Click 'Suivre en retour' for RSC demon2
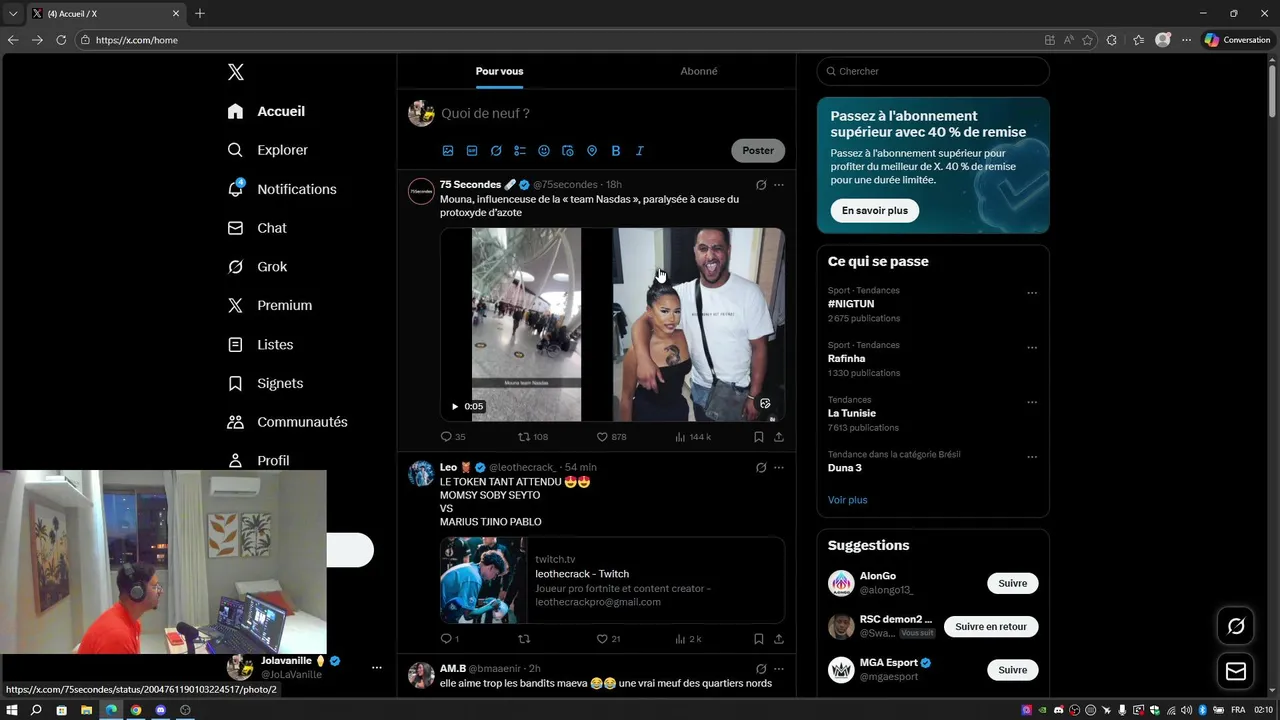Screen dimensions: 1280x720 [x=991, y=627]
